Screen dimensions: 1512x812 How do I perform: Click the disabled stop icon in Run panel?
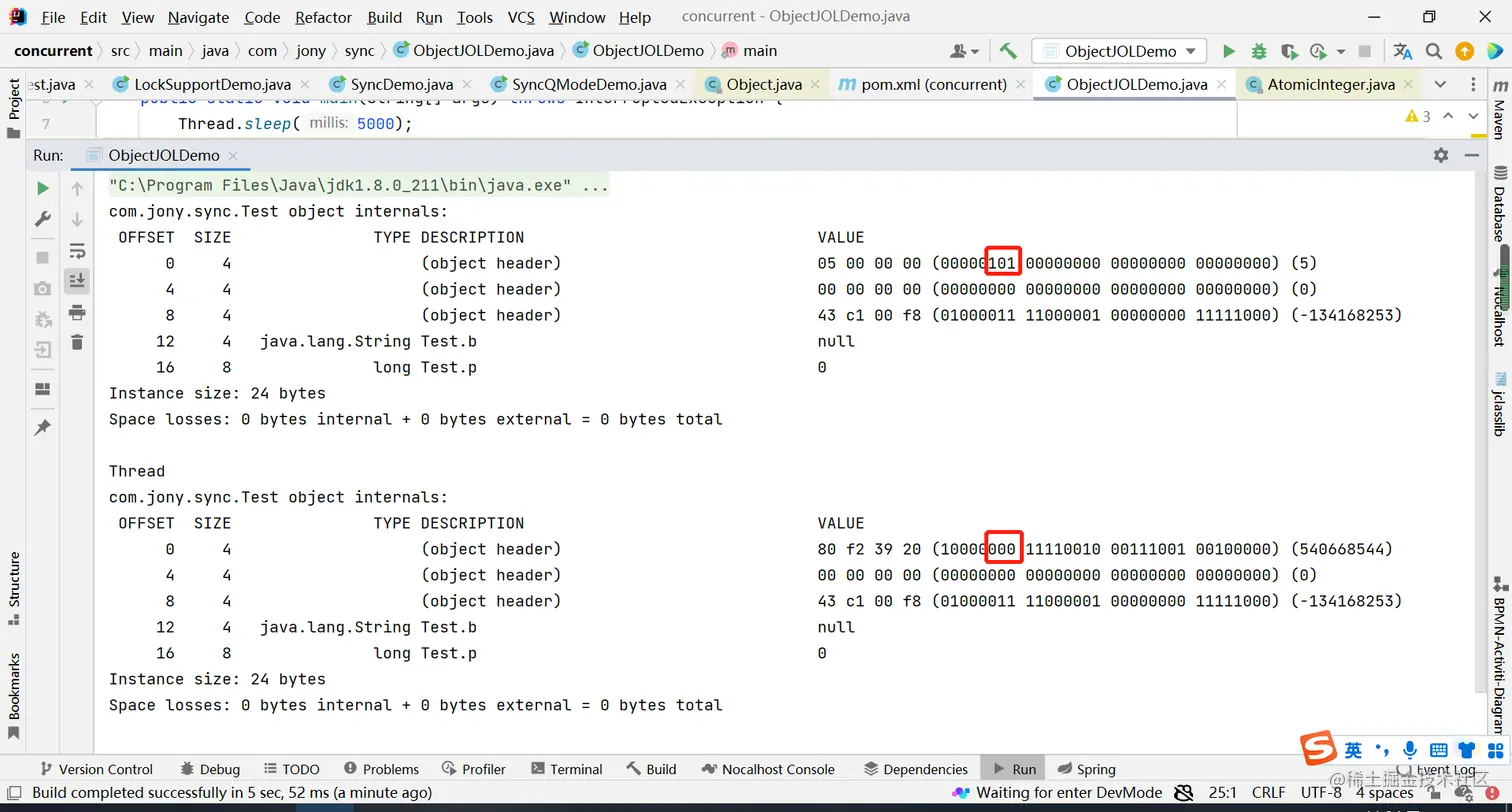pyautogui.click(x=42, y=257)
